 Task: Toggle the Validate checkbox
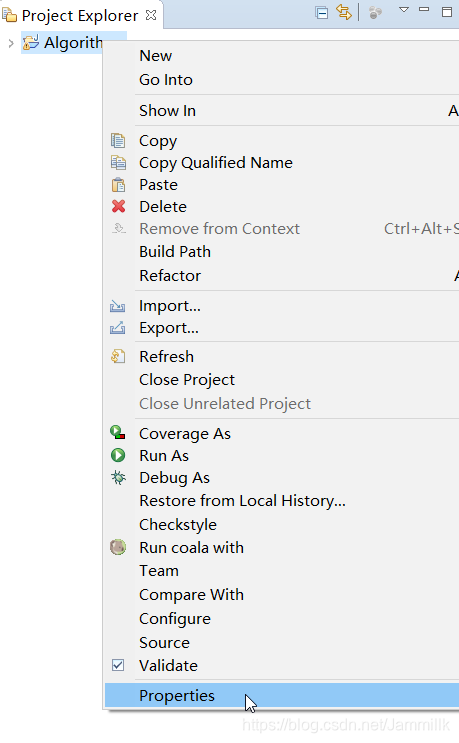click(x=118, y=665)
